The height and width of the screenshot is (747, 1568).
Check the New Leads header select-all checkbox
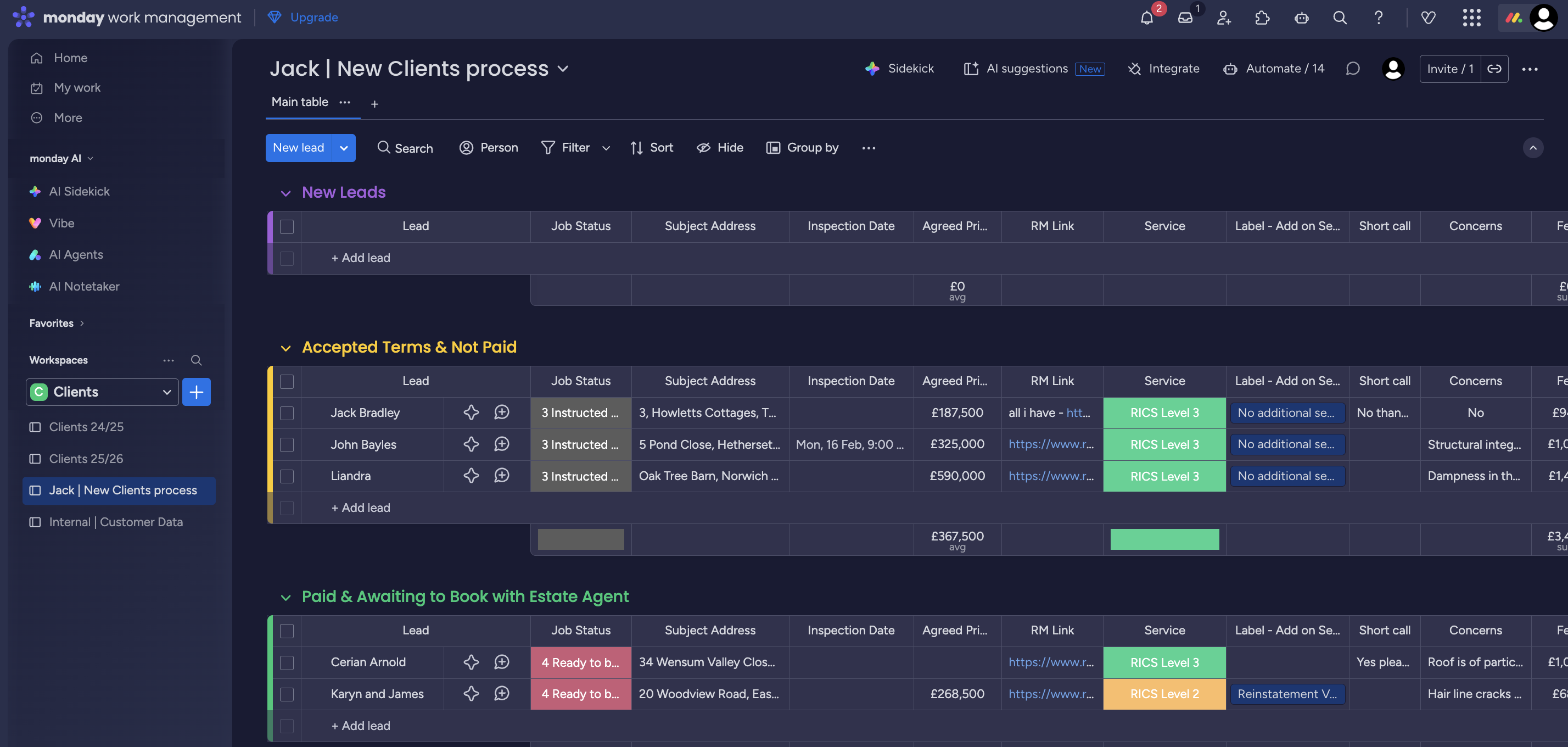point(287,226)
